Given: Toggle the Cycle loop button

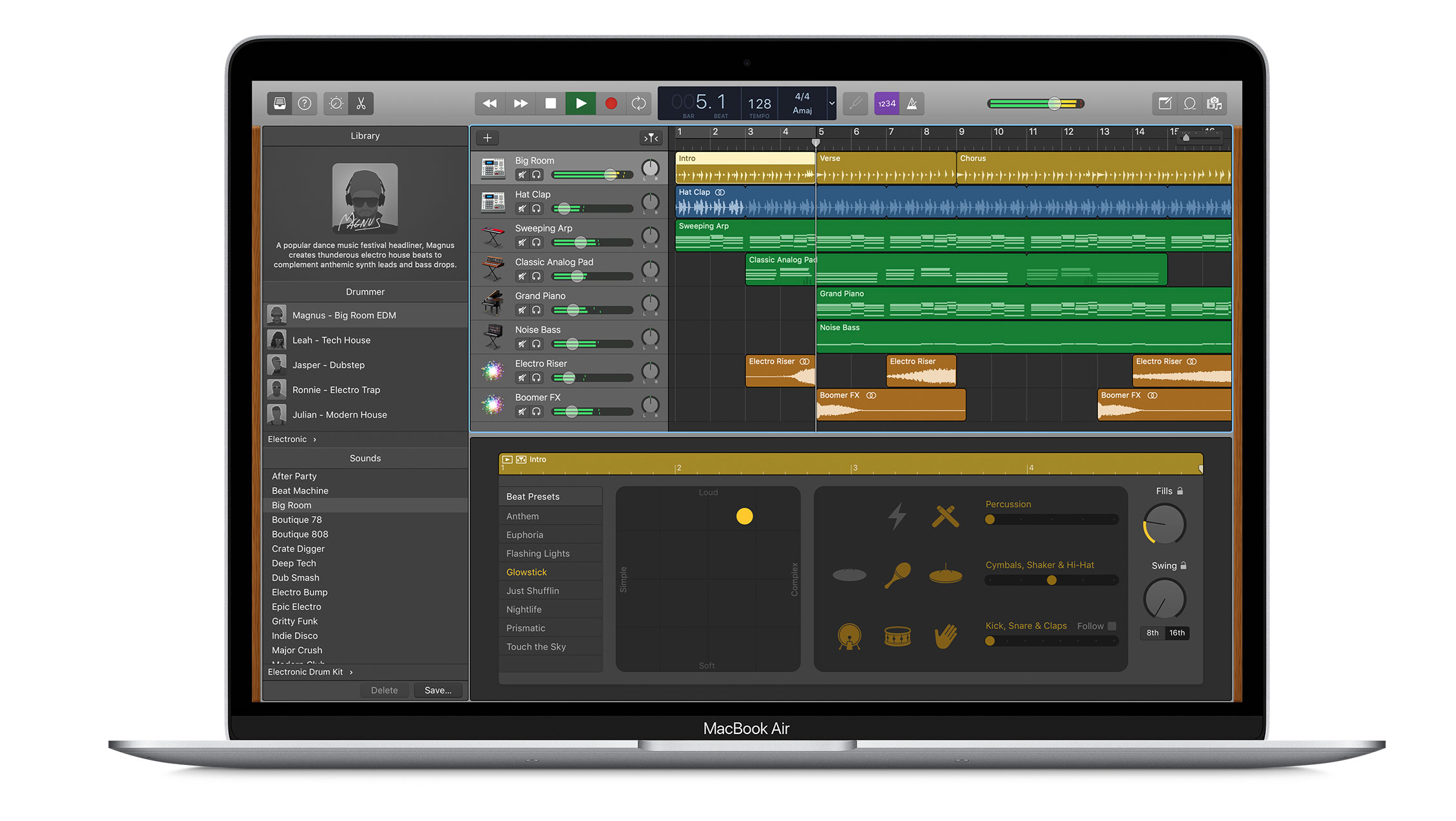Looking at the screenshot, I should coord(638,103).
